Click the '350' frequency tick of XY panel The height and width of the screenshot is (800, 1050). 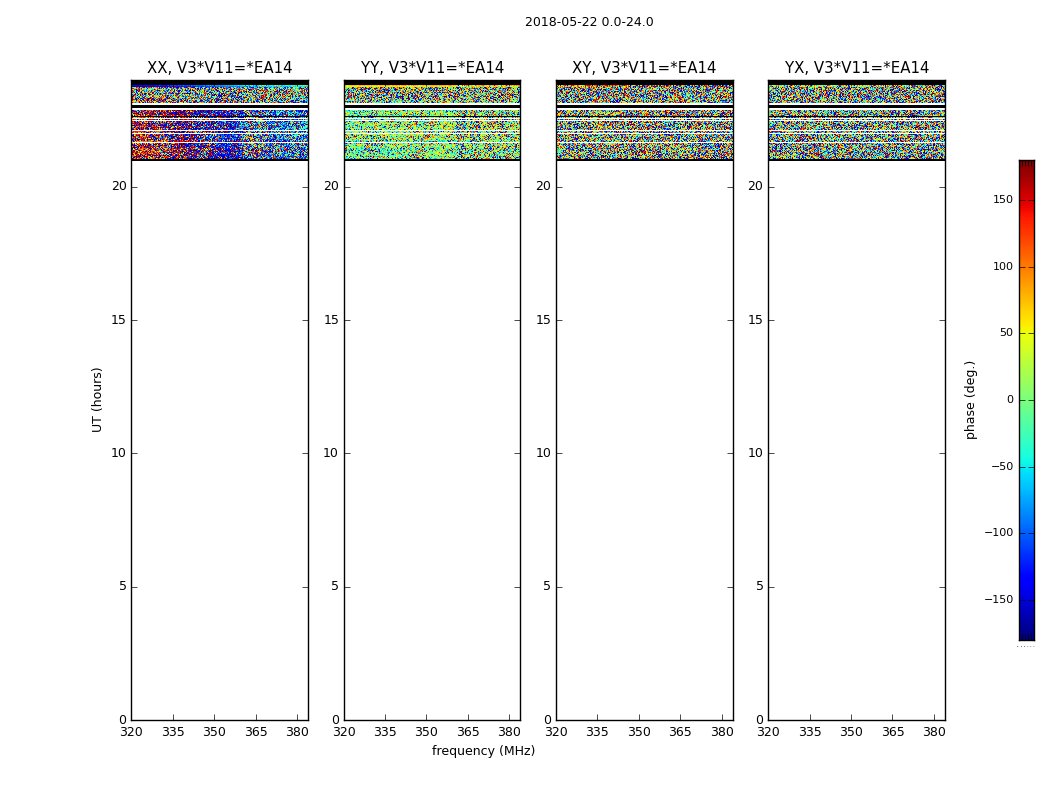tap(640, 732)
